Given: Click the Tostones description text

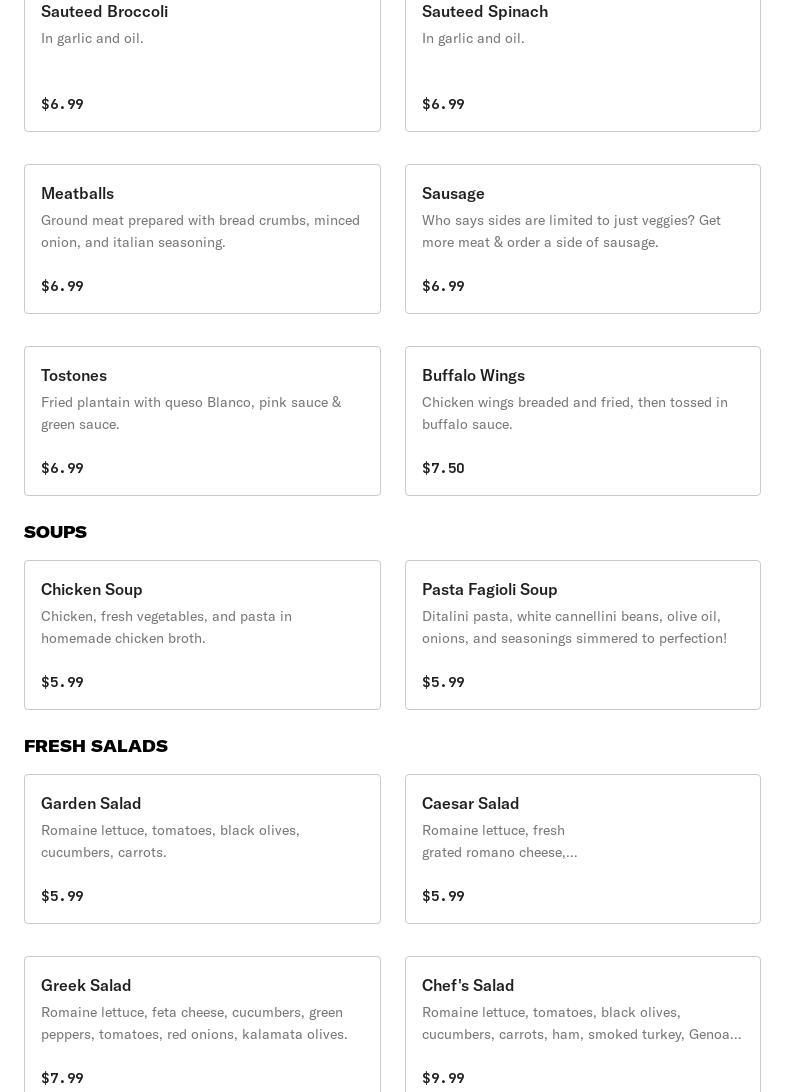Looking at the screenshot, I should click(191, 413).
